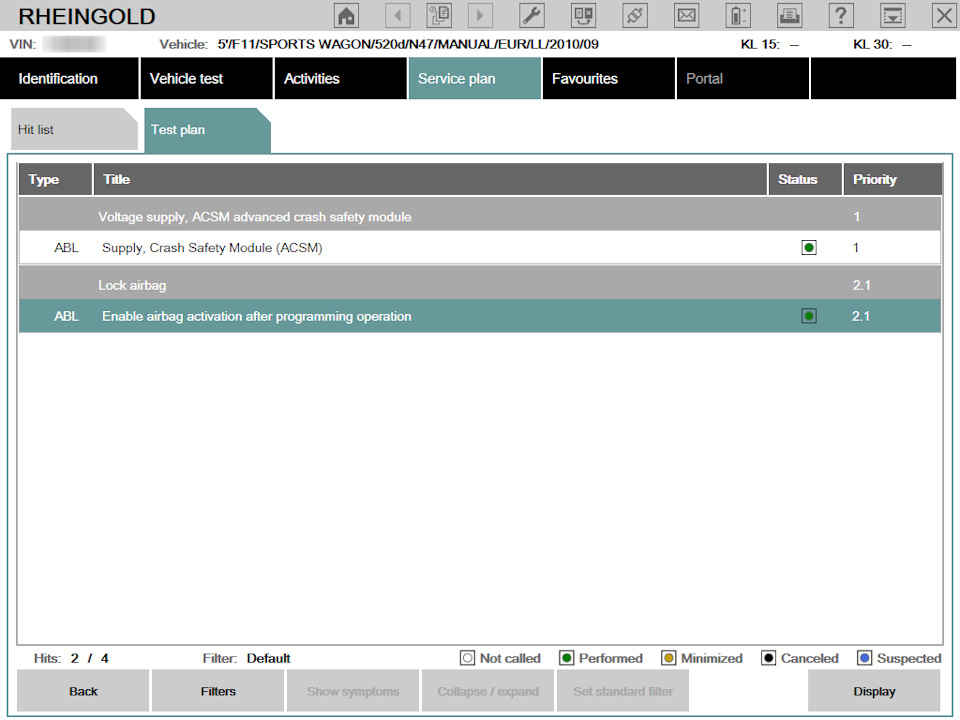The image size is (960, 720).
Task: Navigate forward with the right arrow icon
Action: click(x=480, y=15)
